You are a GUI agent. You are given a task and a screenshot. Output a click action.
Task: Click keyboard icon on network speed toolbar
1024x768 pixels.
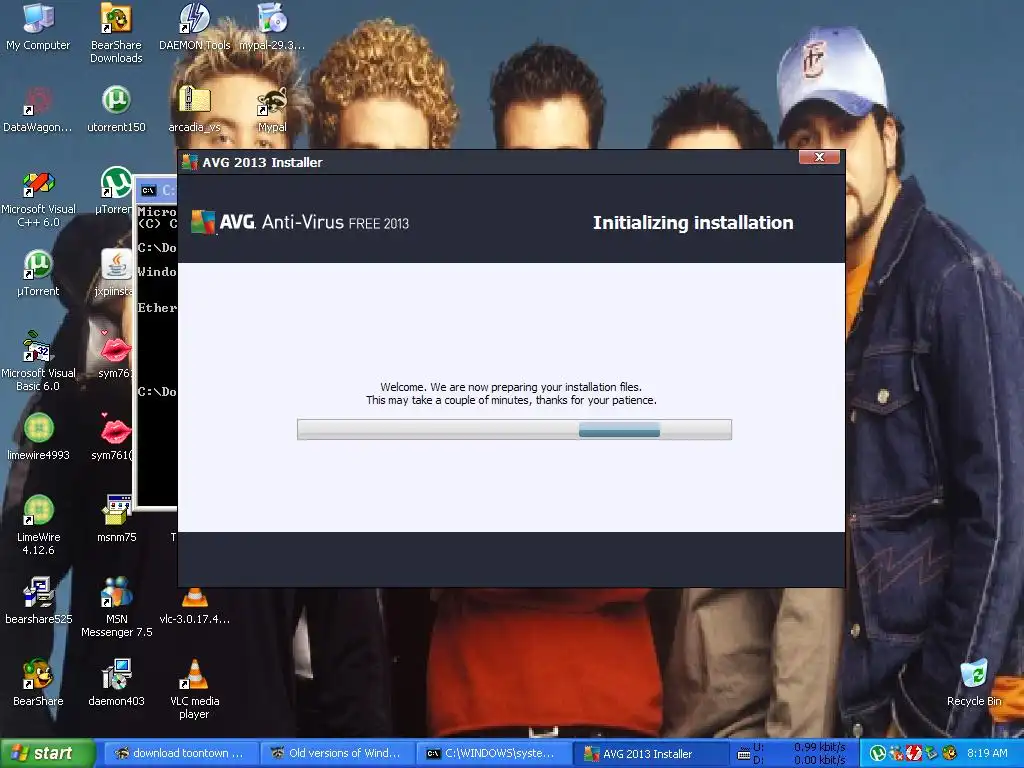(x=743, y=754)
